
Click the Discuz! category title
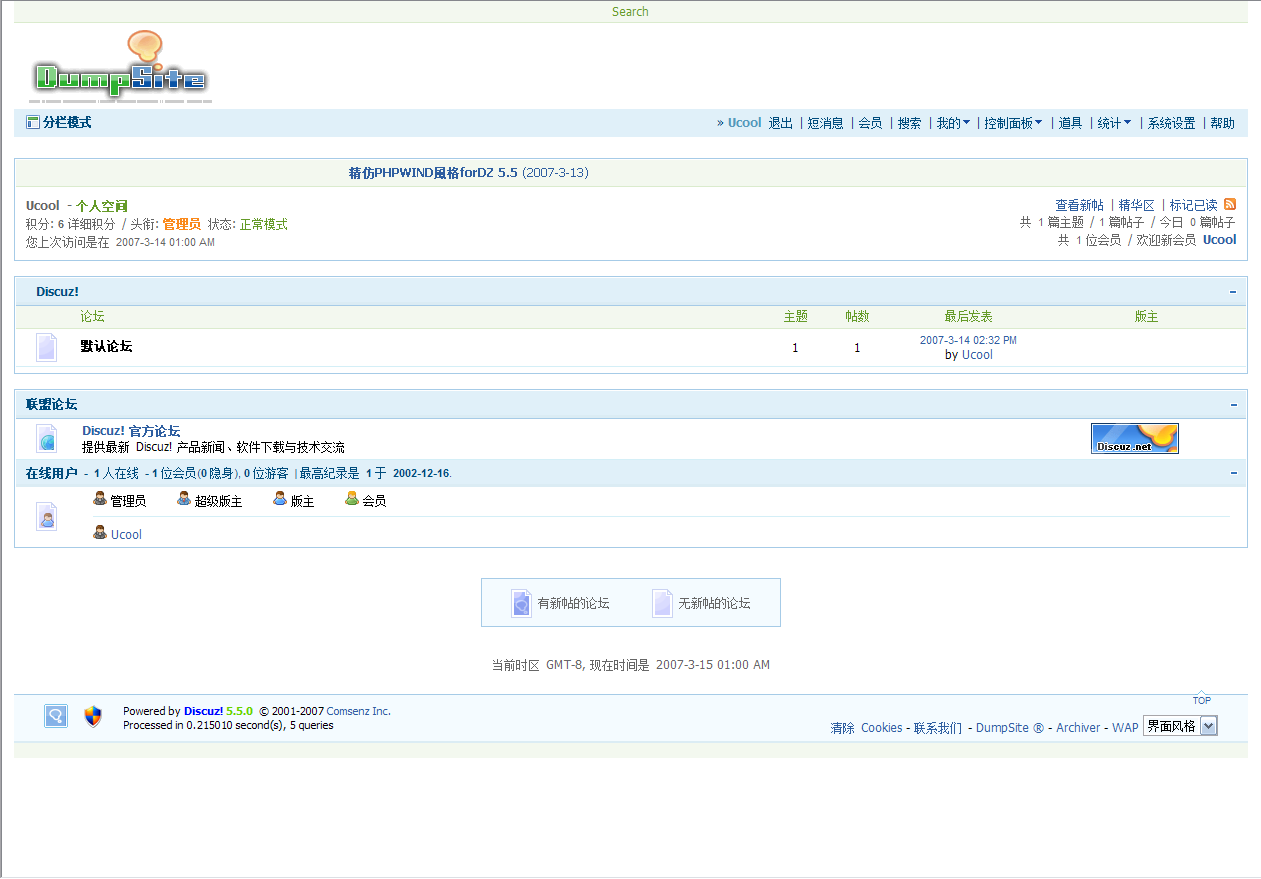[x=57, y=292]
